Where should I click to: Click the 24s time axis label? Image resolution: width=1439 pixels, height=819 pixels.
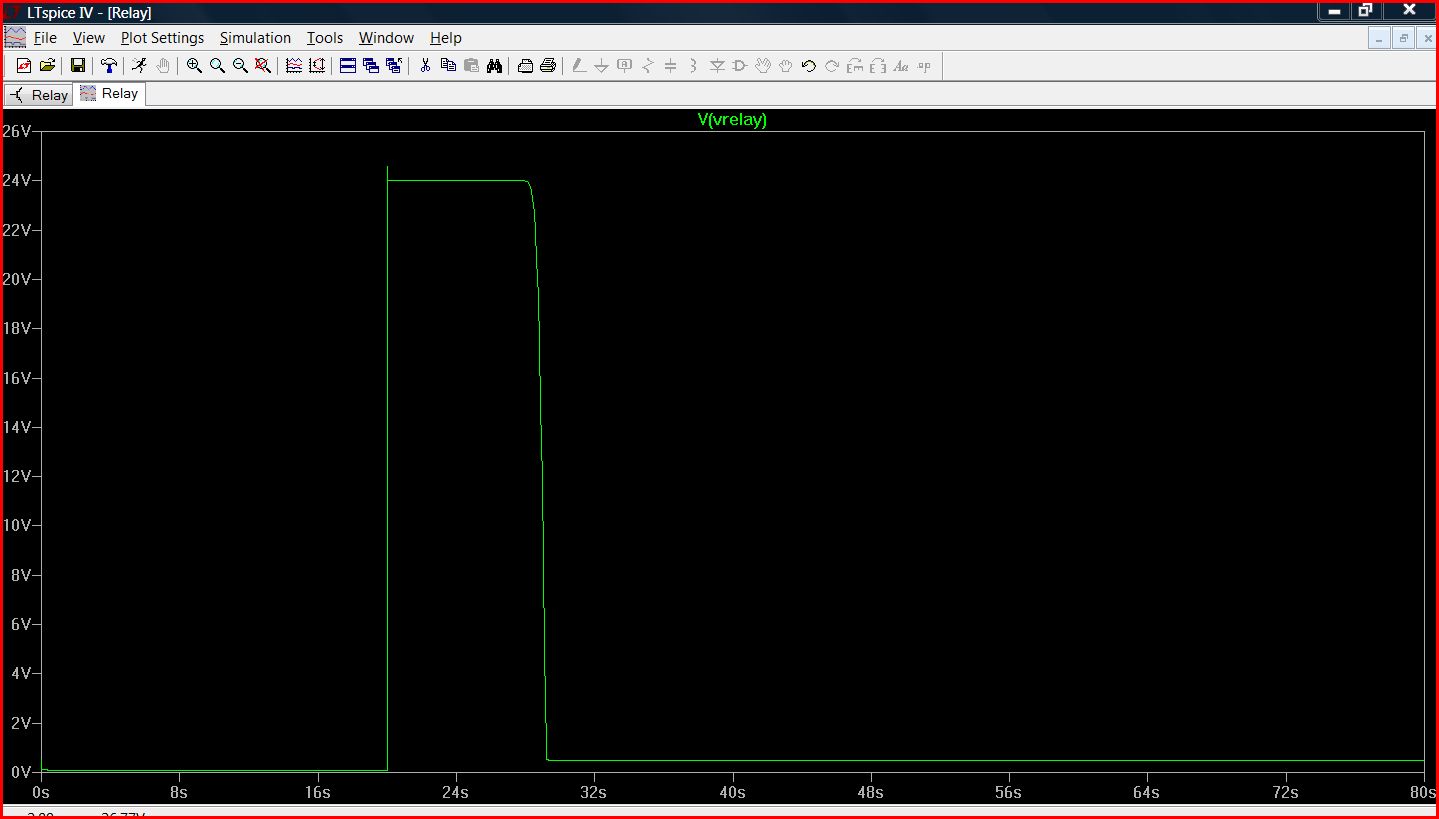point(456,792)
